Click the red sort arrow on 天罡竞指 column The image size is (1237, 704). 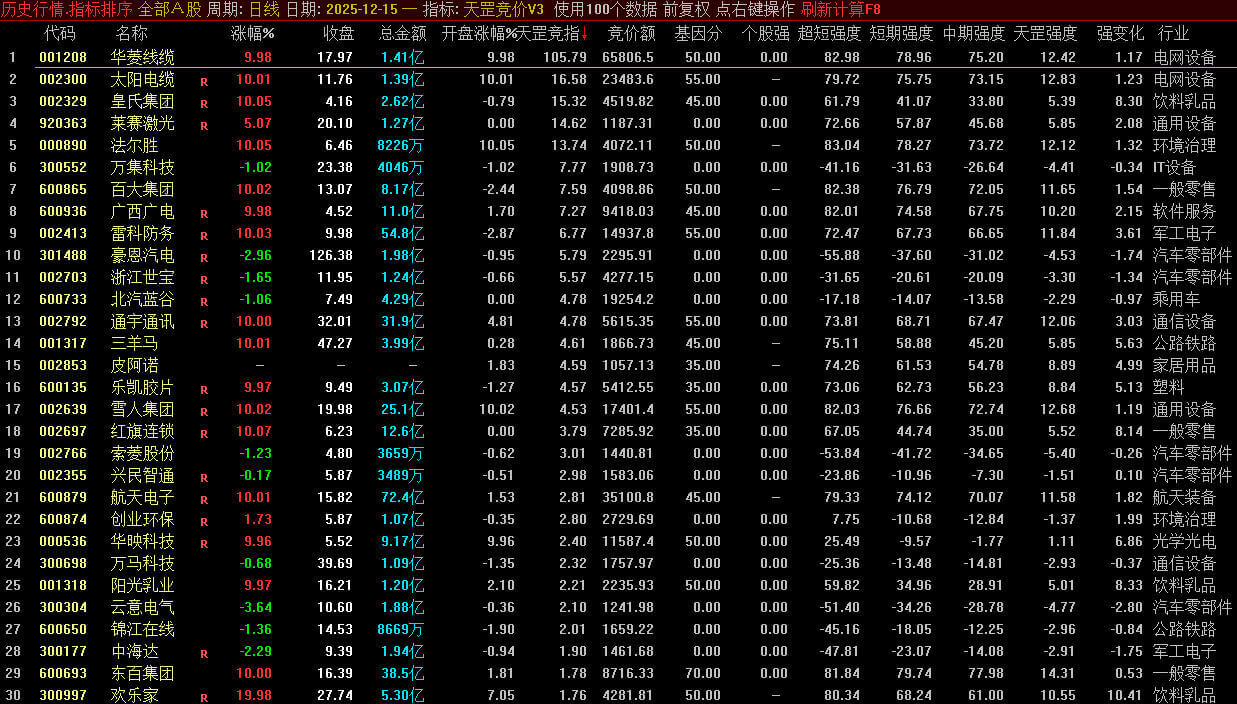pos(584,33)
